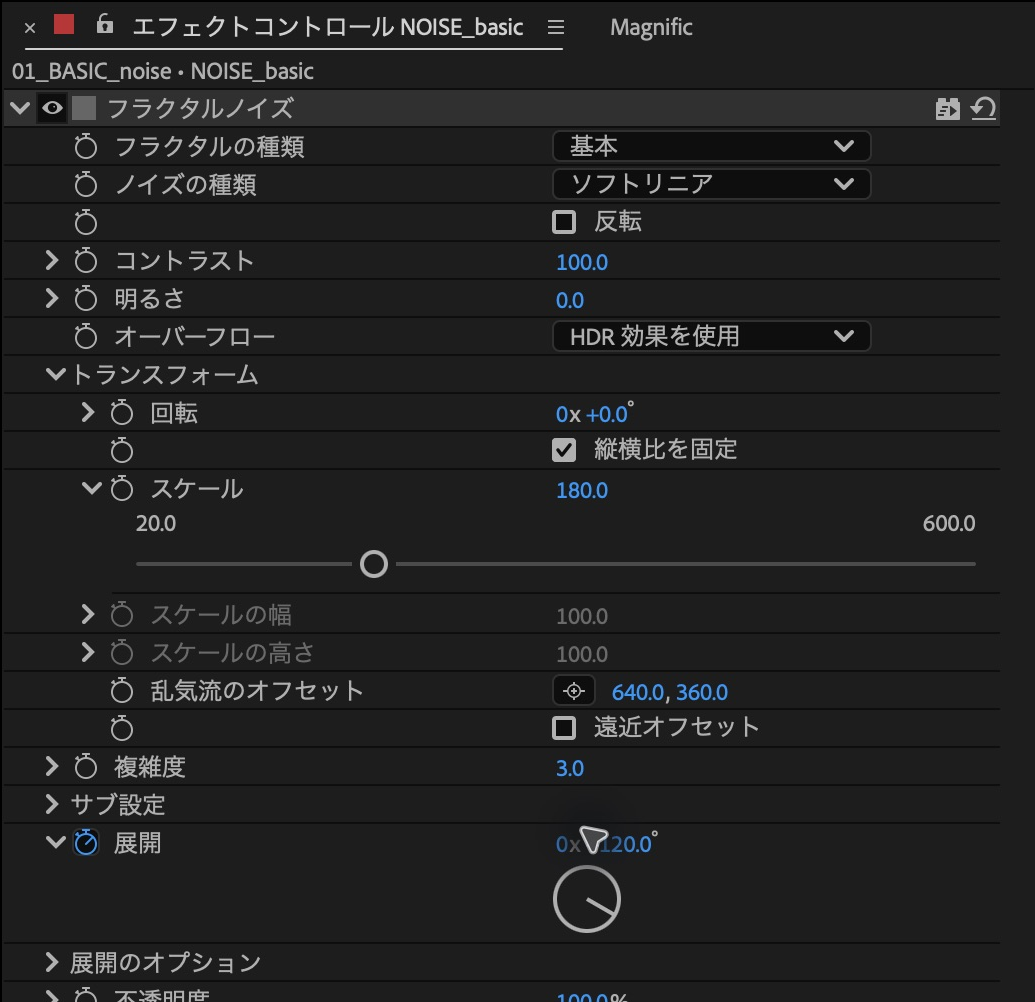Uncheck the 縦横比を固定 checkbox
Viewport: 1035px width, 1002px height.
click(x=564, y=450)
